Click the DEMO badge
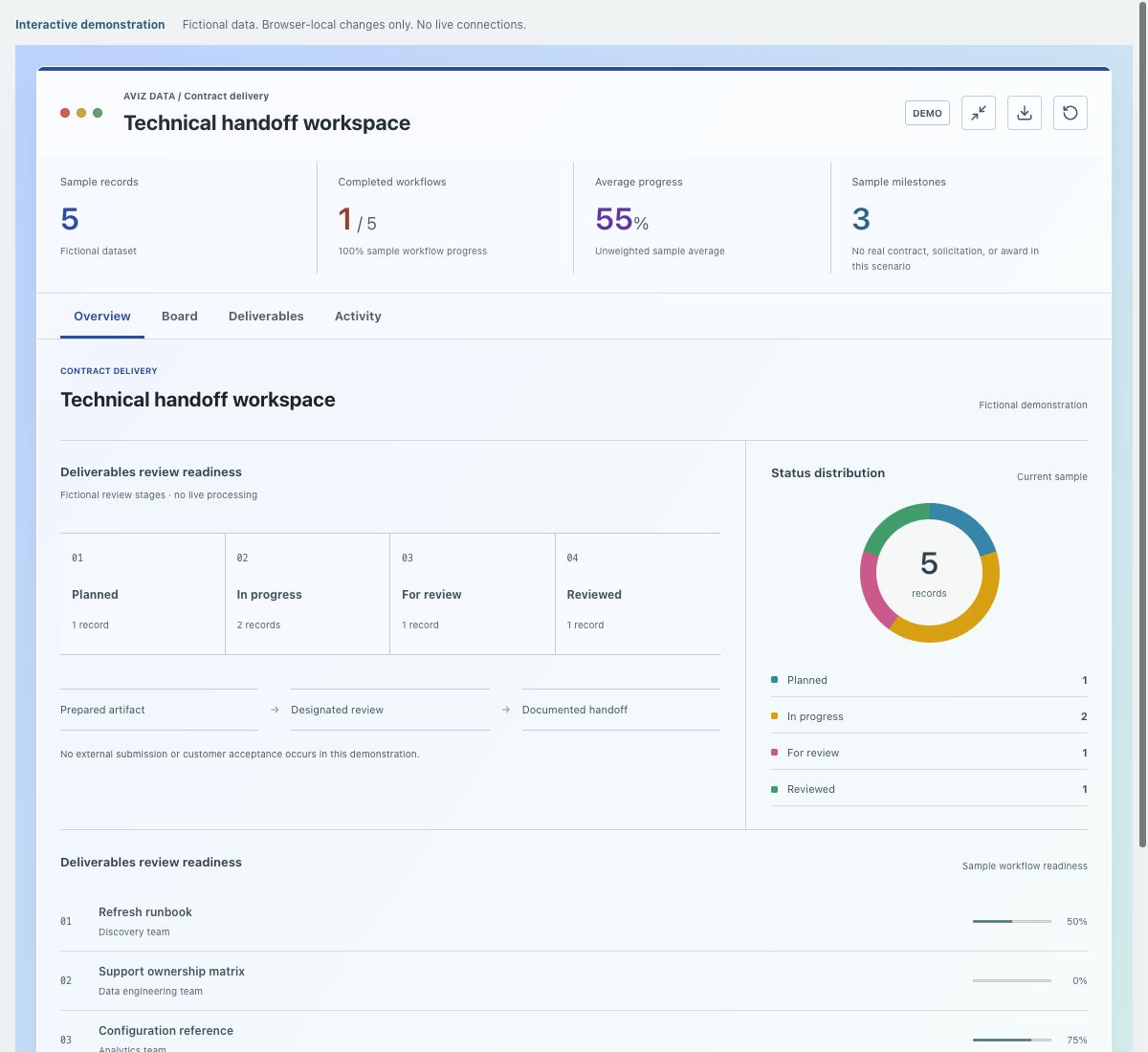Screen dimensions: 1148x1052 tap(927, 113)
